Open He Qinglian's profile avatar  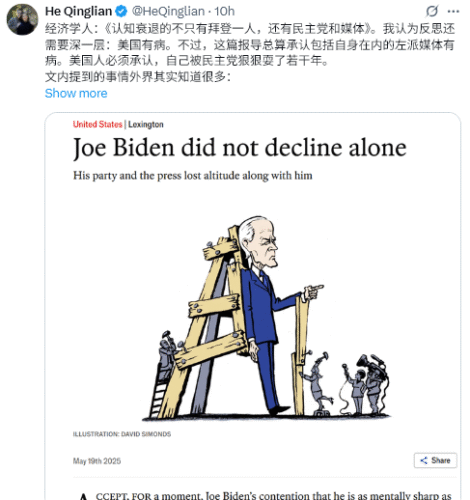(22, 20)
